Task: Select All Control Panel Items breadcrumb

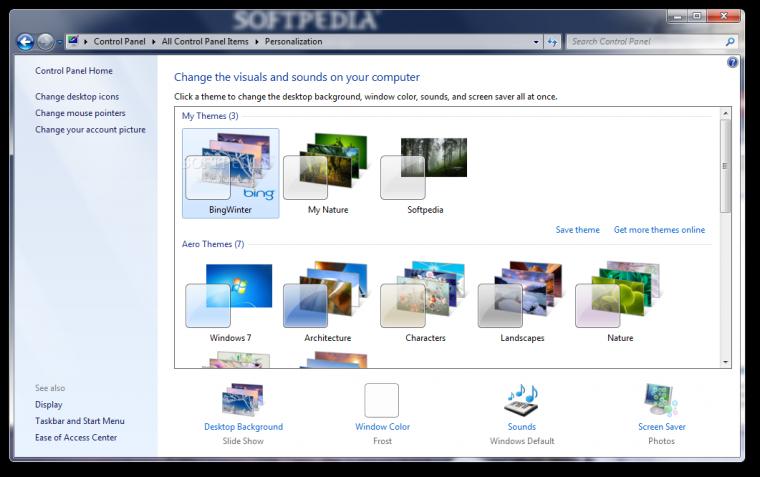Action: point(205,42)
